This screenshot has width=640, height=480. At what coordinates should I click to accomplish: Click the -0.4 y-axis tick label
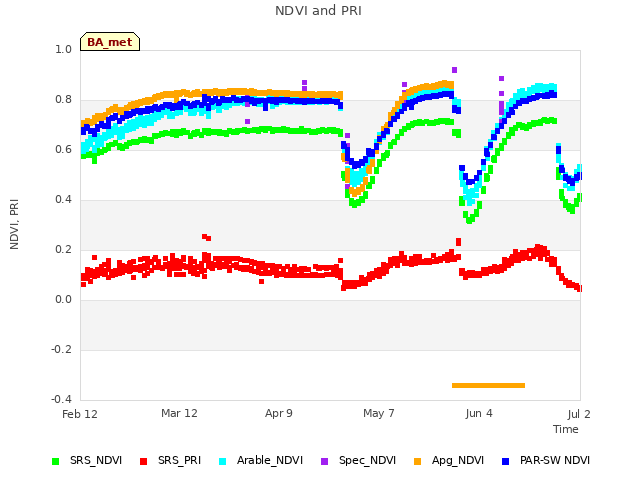coord(61,399)
